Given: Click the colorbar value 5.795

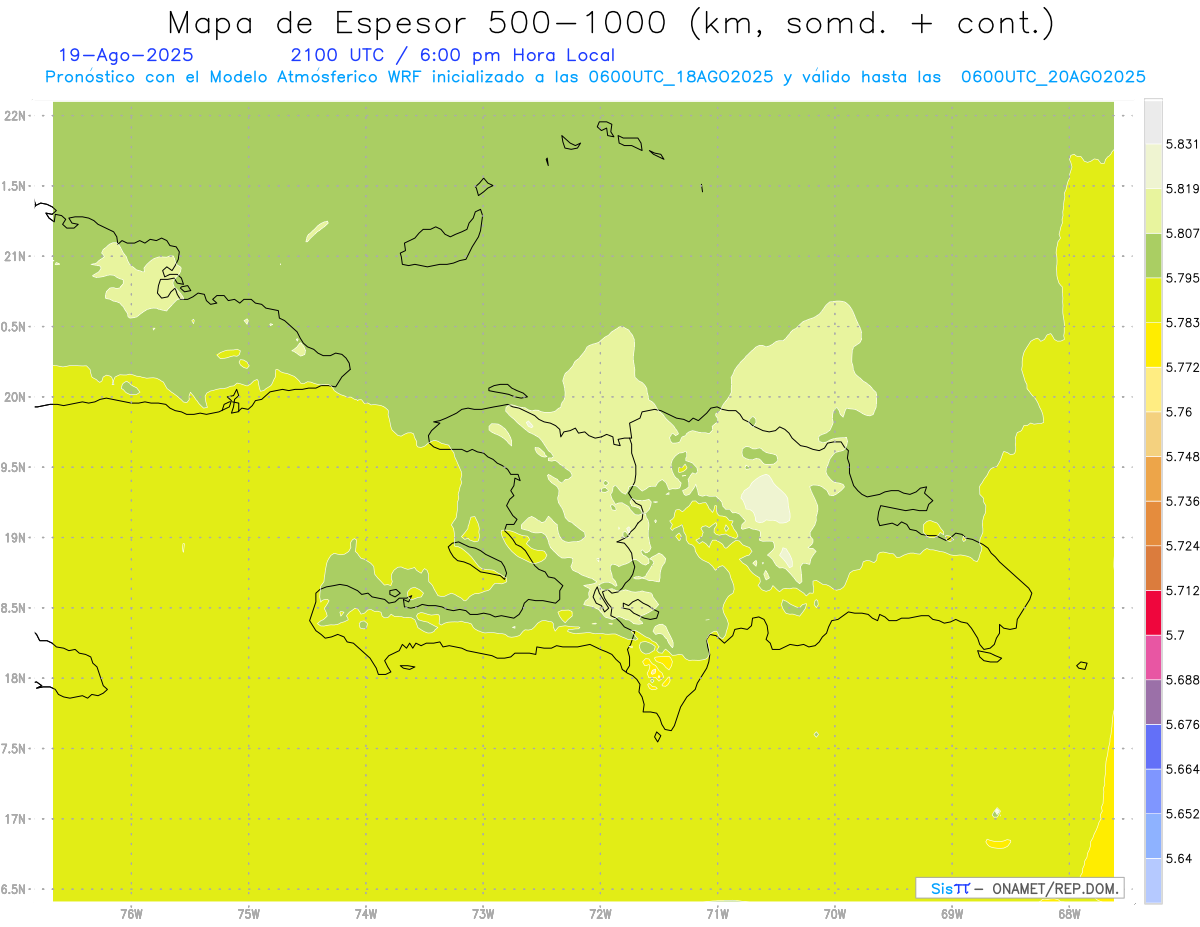Looking at the screenshot, I should [1181, 278].
